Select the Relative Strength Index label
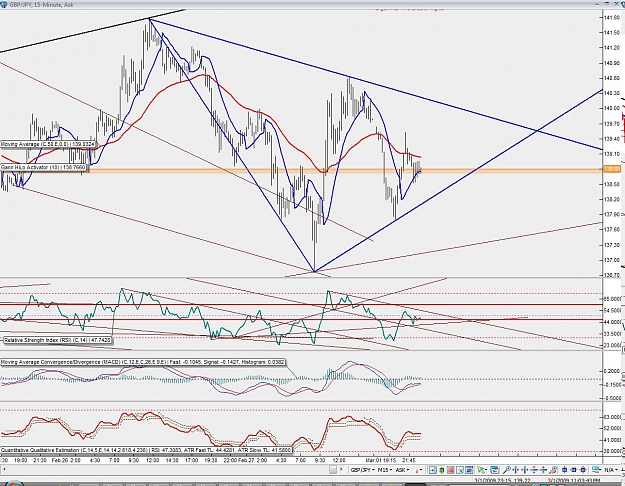The height and width of the screenshot is (486, 625). (58, 340)
